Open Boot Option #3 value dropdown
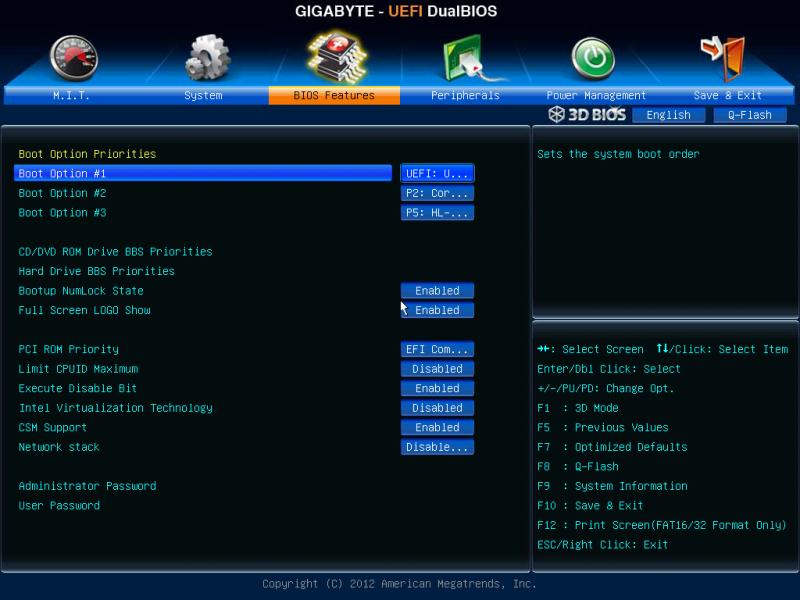 (x=437, y=213)
